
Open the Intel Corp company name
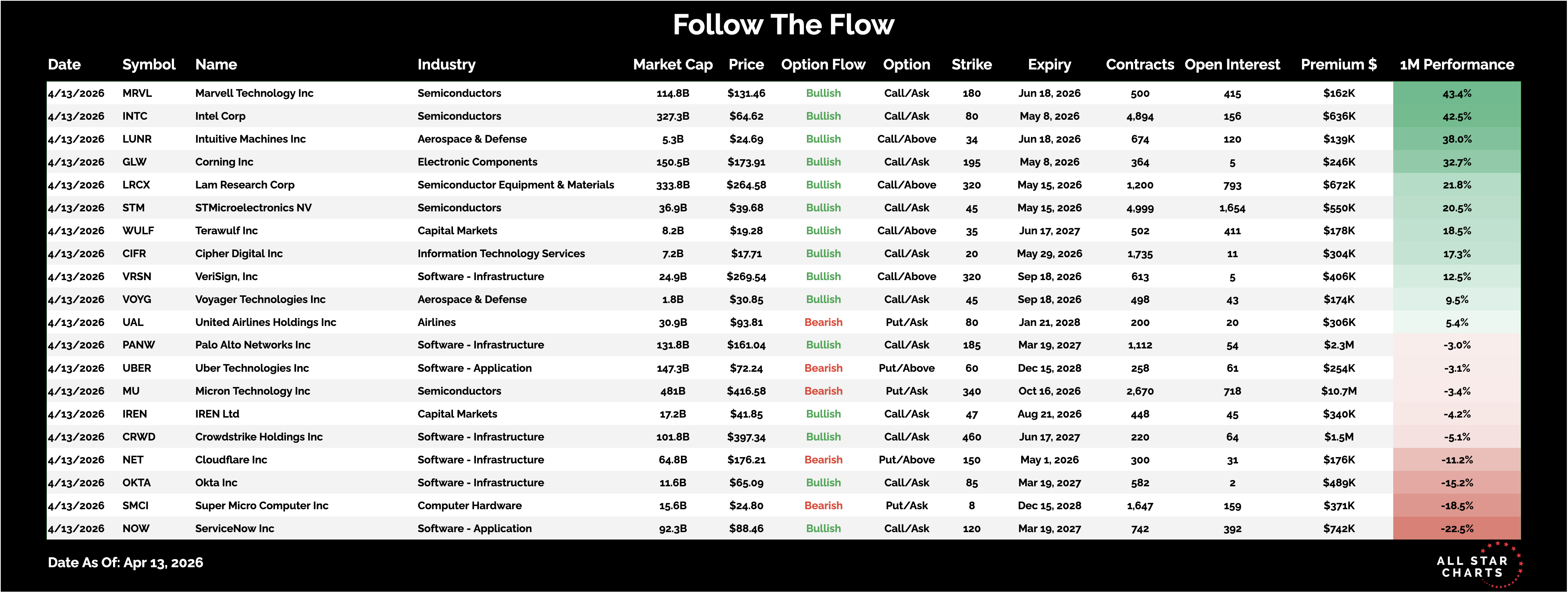point(220,116)
